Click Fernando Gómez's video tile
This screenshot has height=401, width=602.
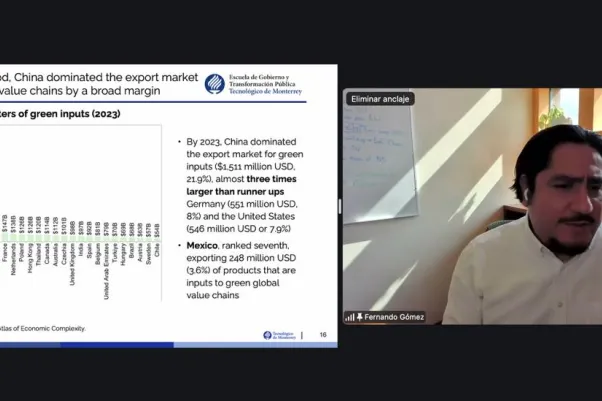(472, 207)
